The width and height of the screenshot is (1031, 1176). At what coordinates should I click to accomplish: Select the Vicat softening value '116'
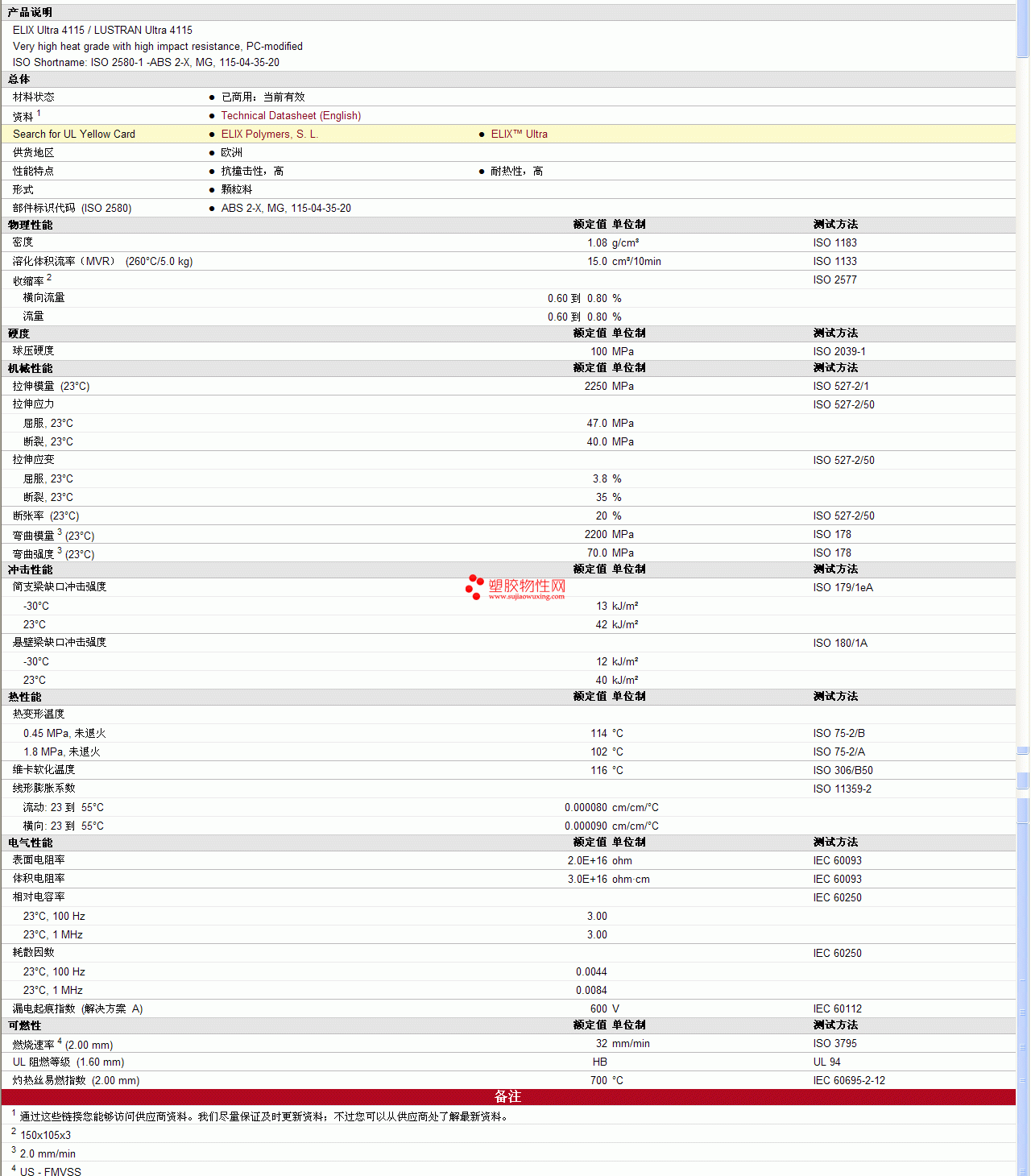[599, 771]
